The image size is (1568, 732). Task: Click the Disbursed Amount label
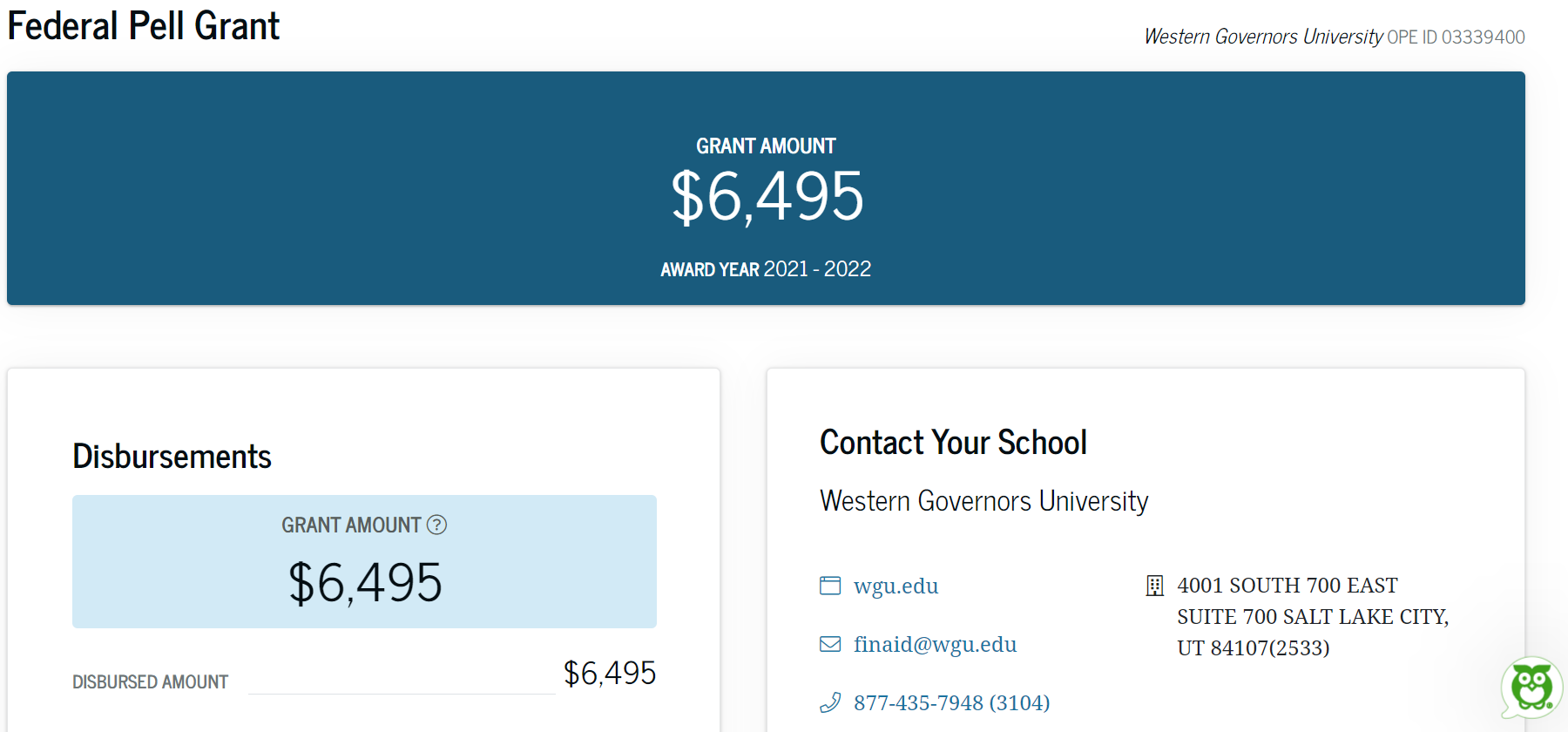tap(150, 681)
